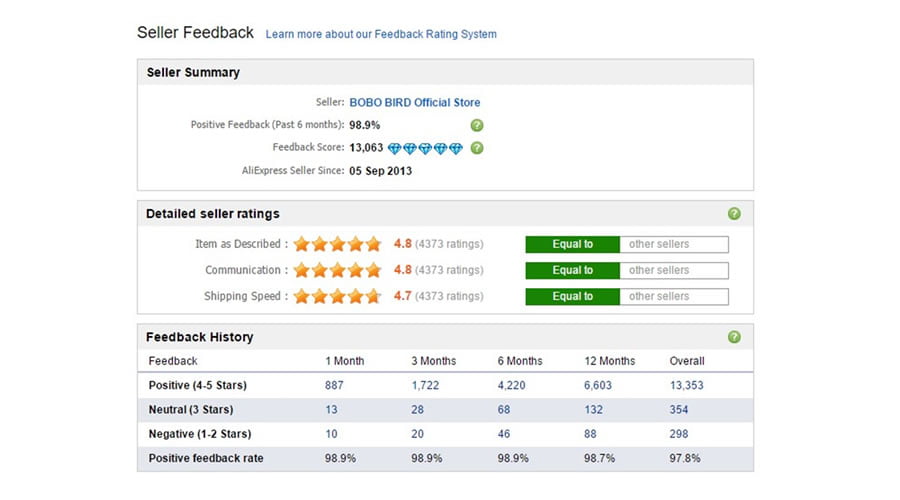Click the diamond icons next to 13,063

point(425,149)
